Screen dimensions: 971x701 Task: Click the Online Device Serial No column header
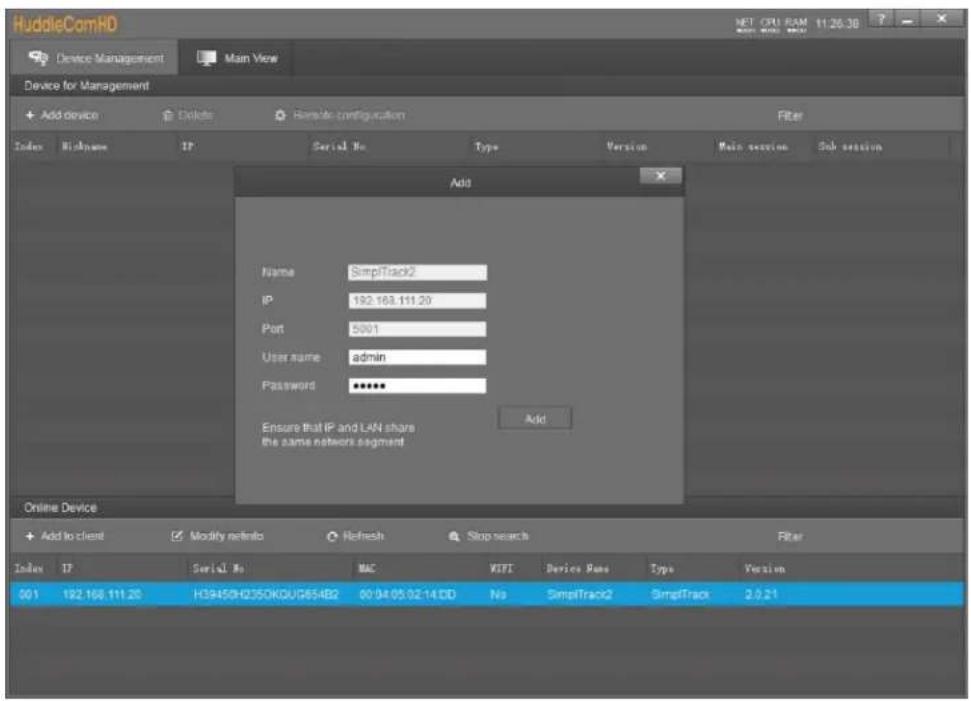tap(218, 568)
